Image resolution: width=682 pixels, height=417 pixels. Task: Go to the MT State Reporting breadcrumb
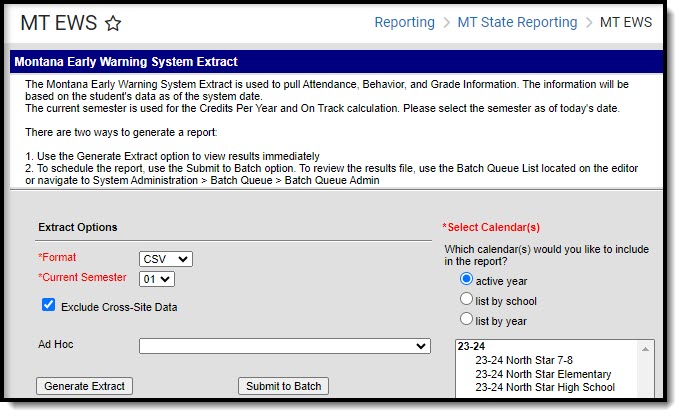pos(517,22)
